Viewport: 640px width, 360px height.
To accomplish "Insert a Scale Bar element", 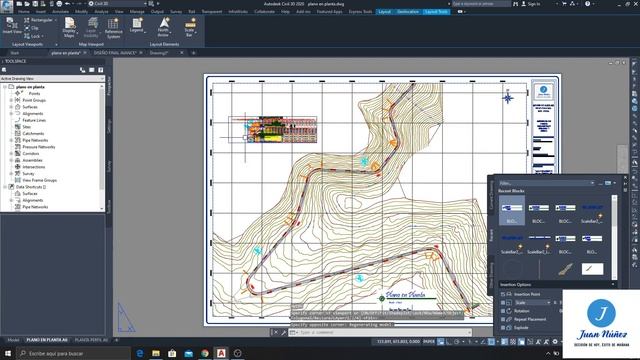I will coord(189,27).
